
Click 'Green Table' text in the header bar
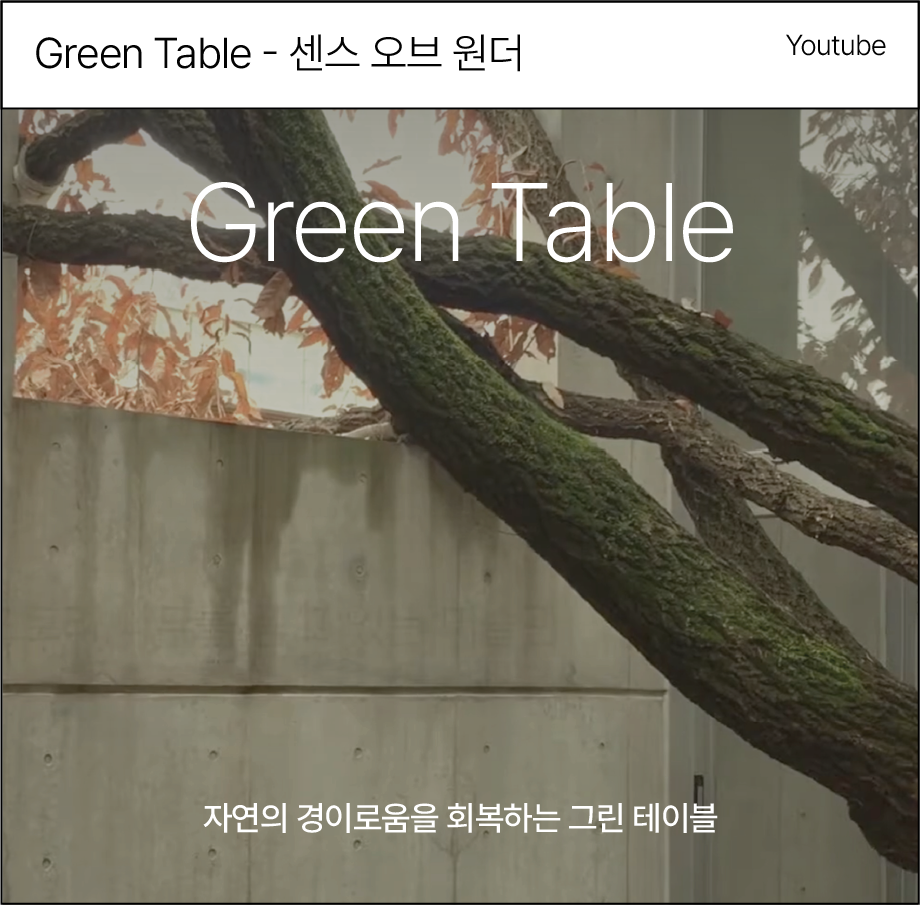tap(143, 54)
